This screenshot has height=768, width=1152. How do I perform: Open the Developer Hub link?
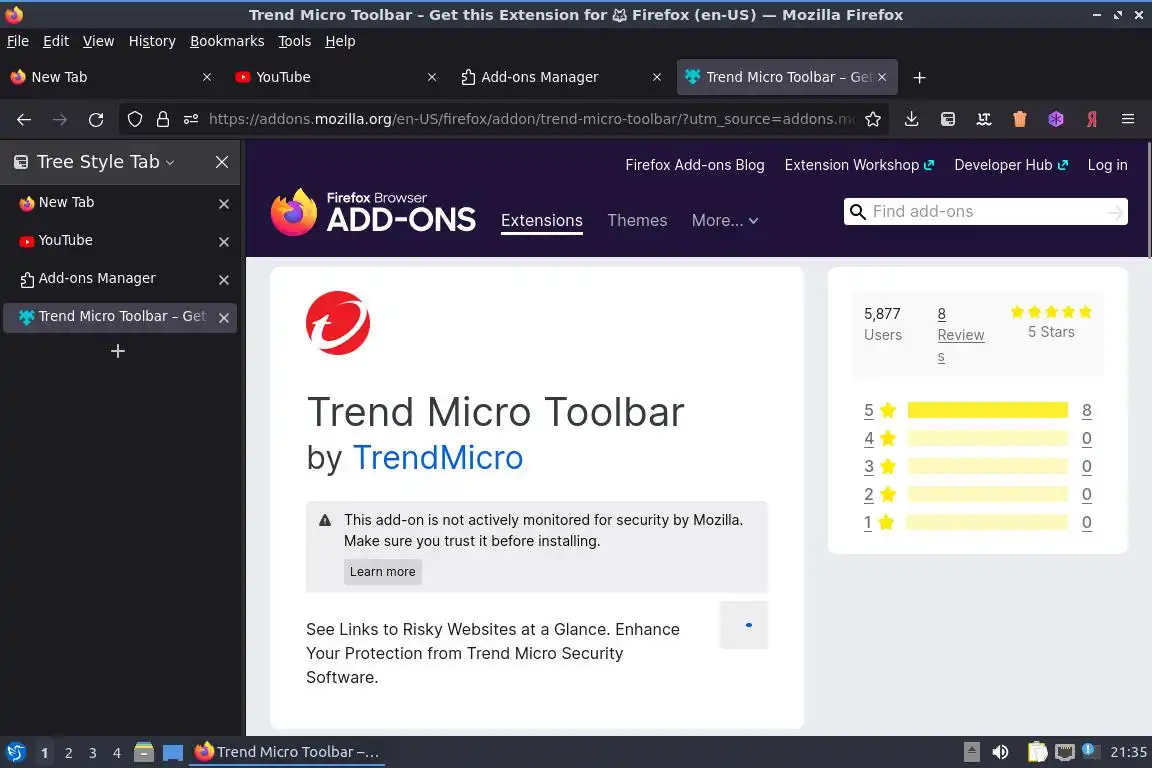[x=1011, y=165]
